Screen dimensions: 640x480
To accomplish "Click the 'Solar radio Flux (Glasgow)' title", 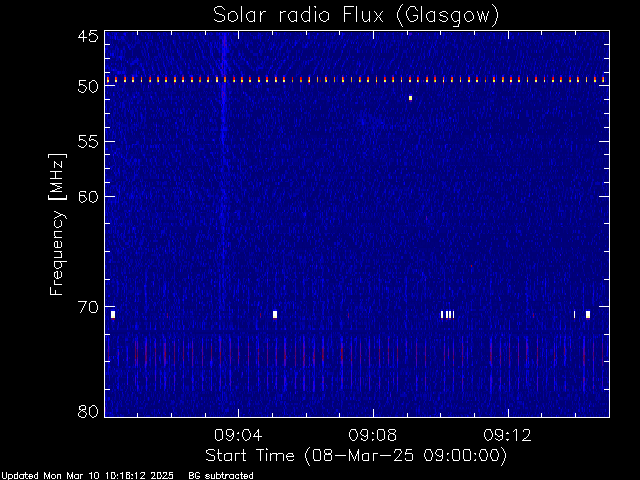I will [356, 16].
